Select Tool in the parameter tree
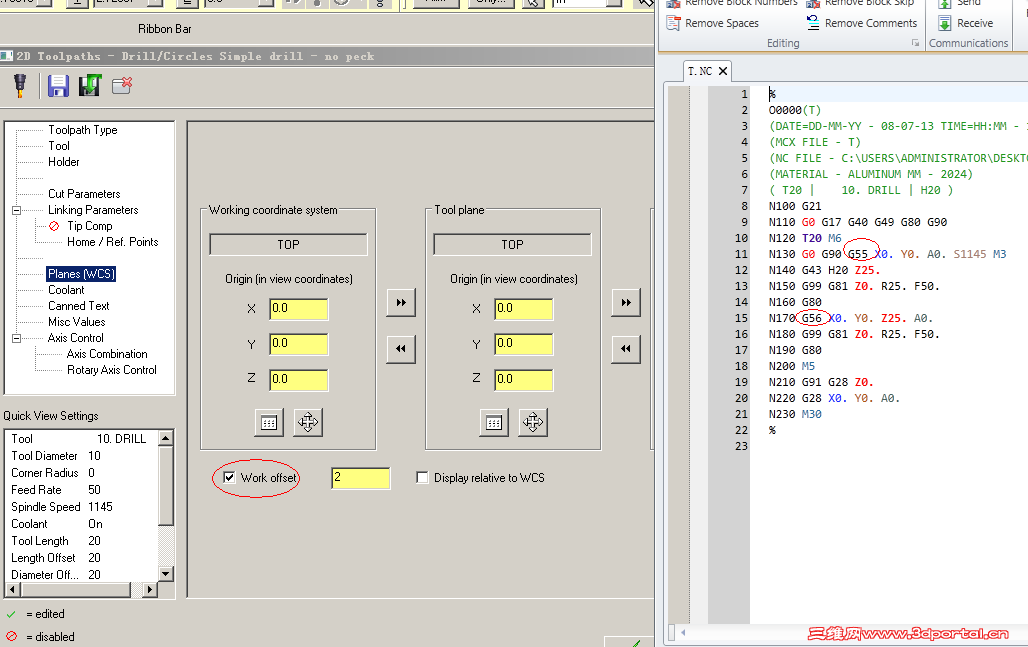This screenshot has width=1028, height=647. click(58, 146)
